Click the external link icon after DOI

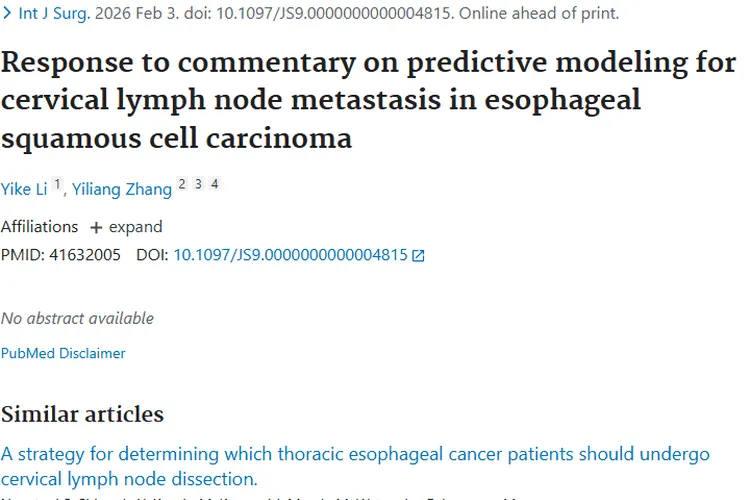pyautogui.click(x=419, y=256)
